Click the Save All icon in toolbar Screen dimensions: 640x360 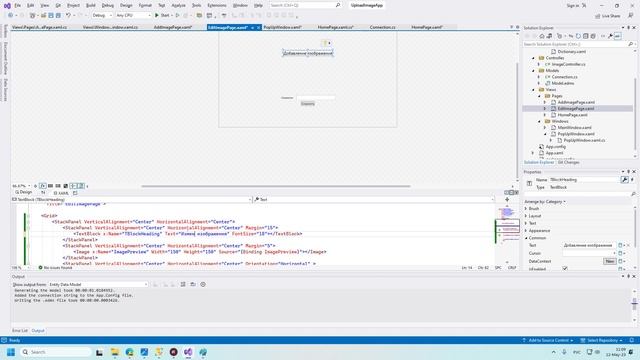click(x=58, y=16)
